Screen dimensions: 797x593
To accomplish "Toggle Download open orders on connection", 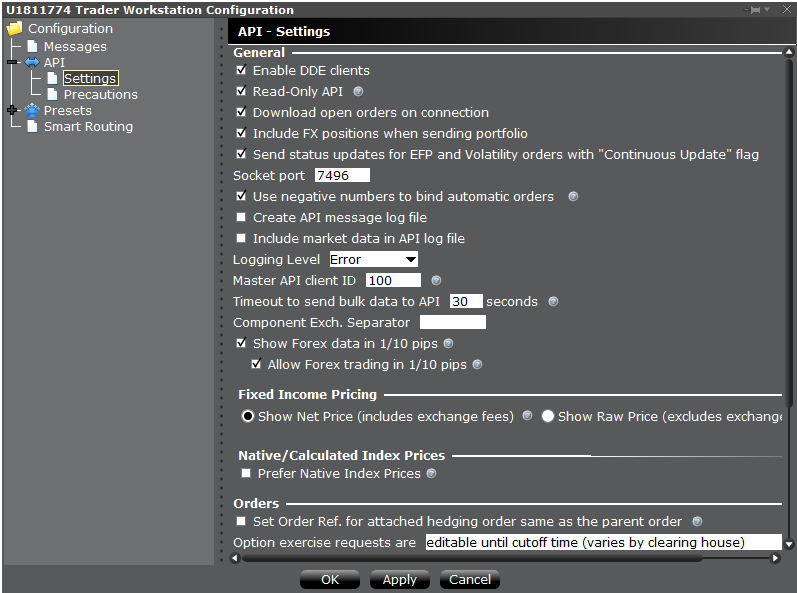I will [x=241, y=112].
